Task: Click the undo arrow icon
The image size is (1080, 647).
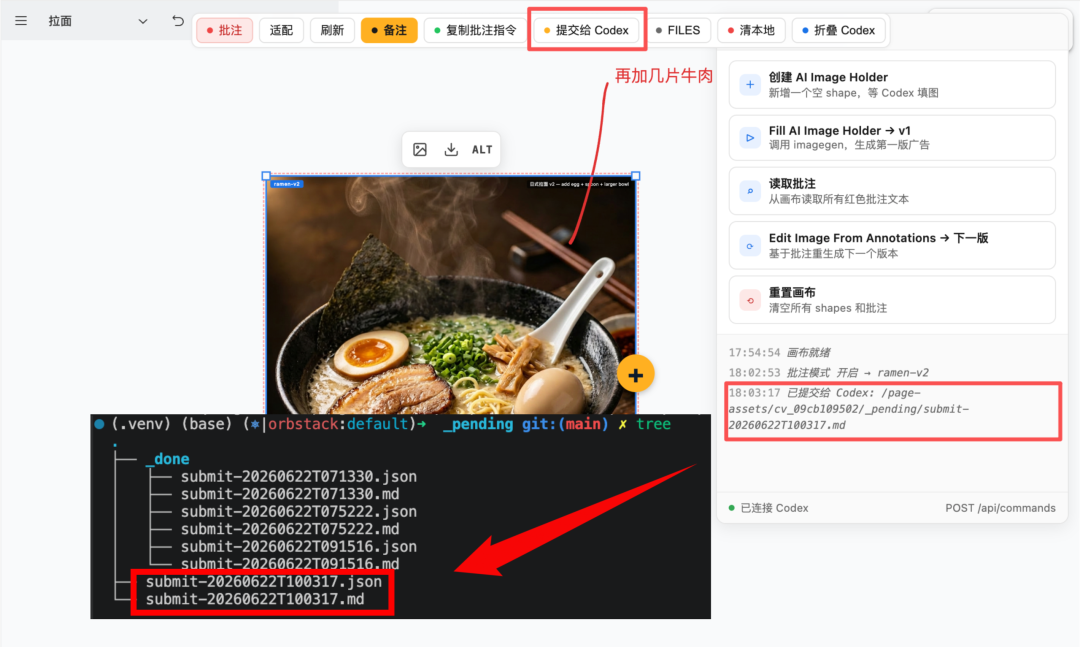Action: click(178, 21)
